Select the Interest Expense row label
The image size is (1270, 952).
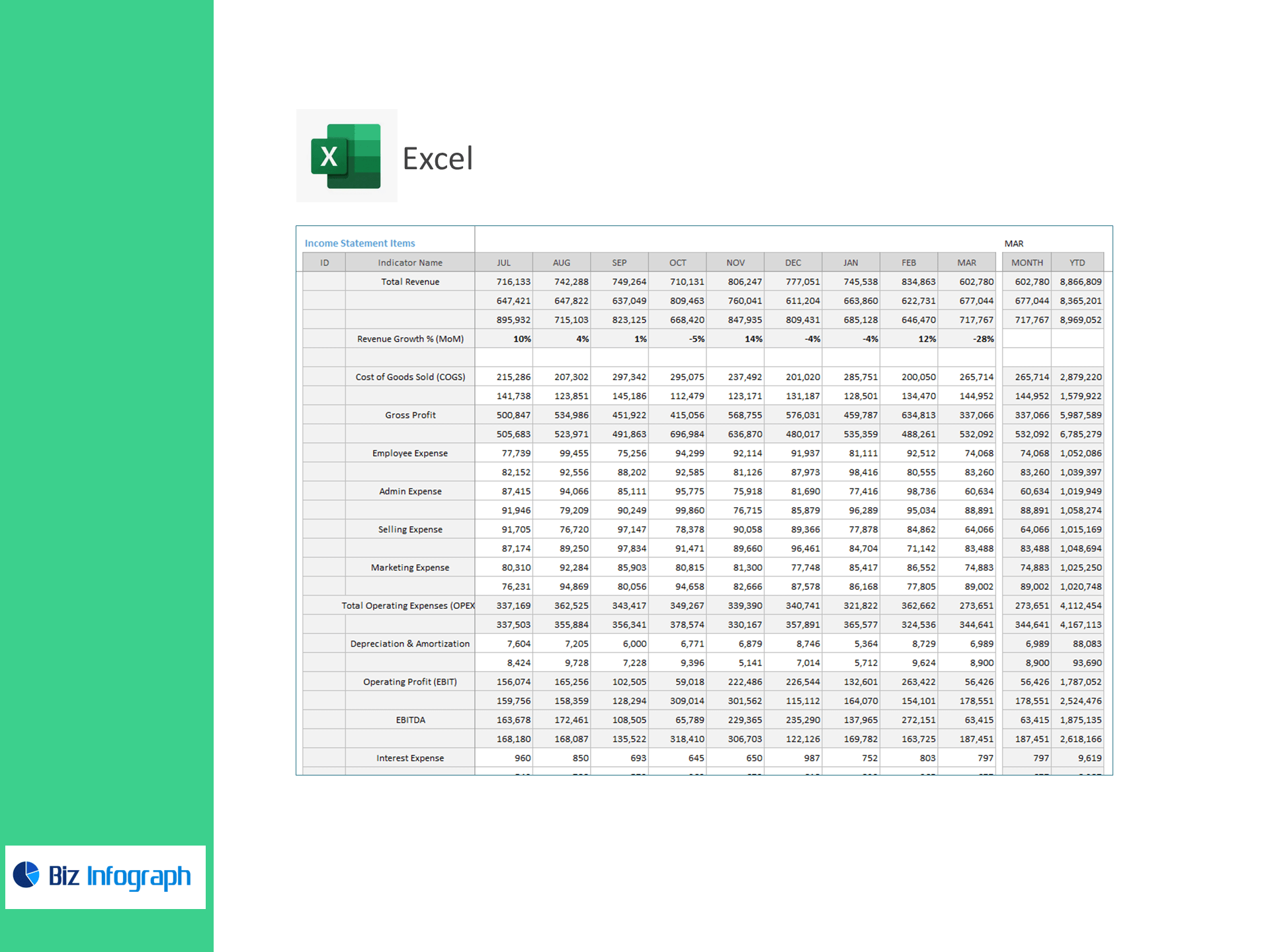[409, 758]
